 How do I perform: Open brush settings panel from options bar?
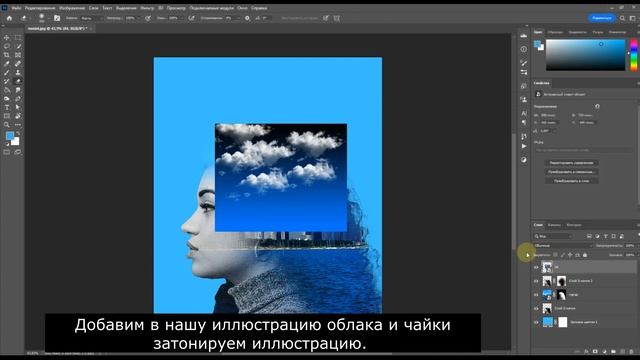(57, 18)
